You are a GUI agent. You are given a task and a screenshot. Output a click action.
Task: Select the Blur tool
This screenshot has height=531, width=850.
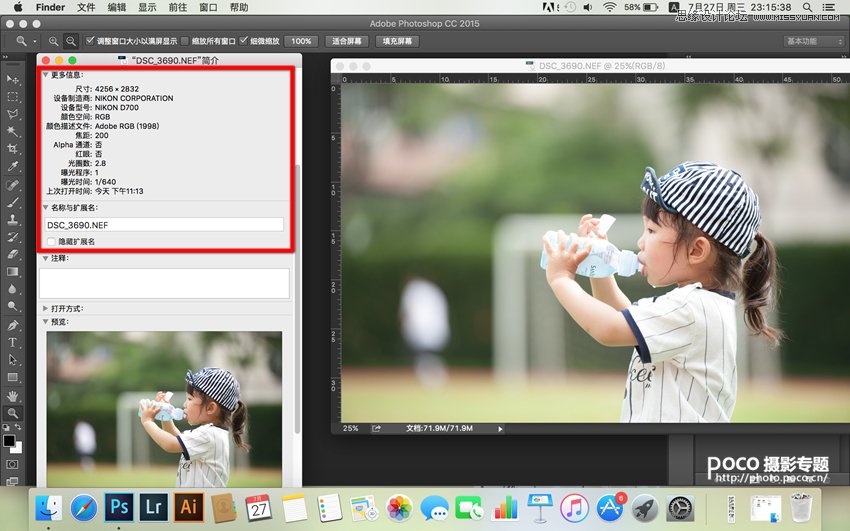(x=12, y=289)
